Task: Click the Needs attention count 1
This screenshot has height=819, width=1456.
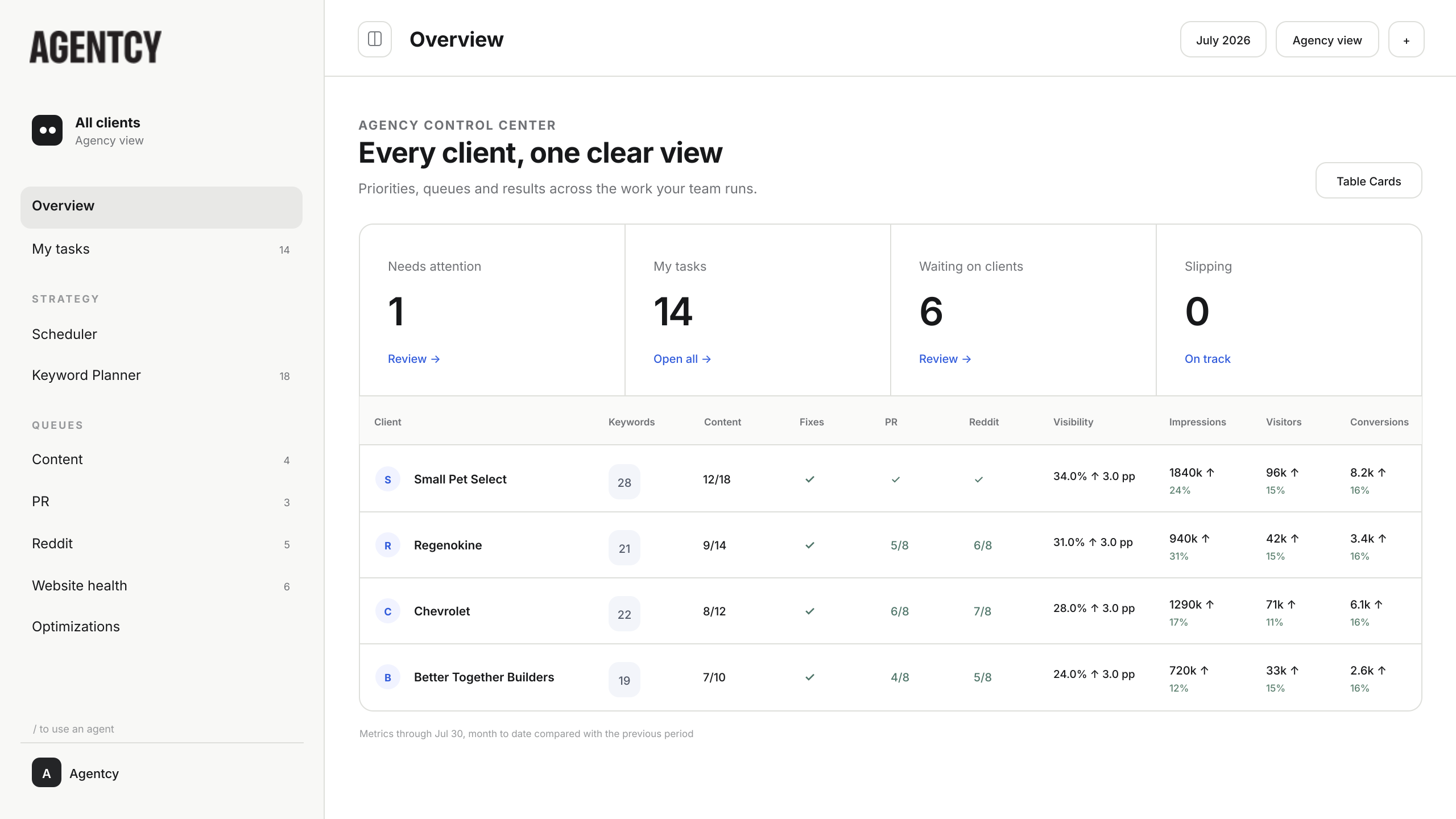Action: 396,311
